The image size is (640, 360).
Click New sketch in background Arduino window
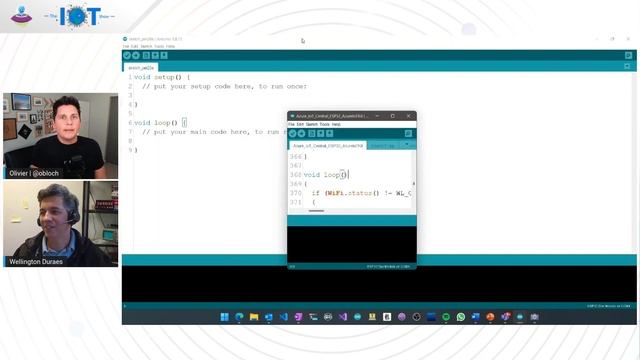click(146, 56)
